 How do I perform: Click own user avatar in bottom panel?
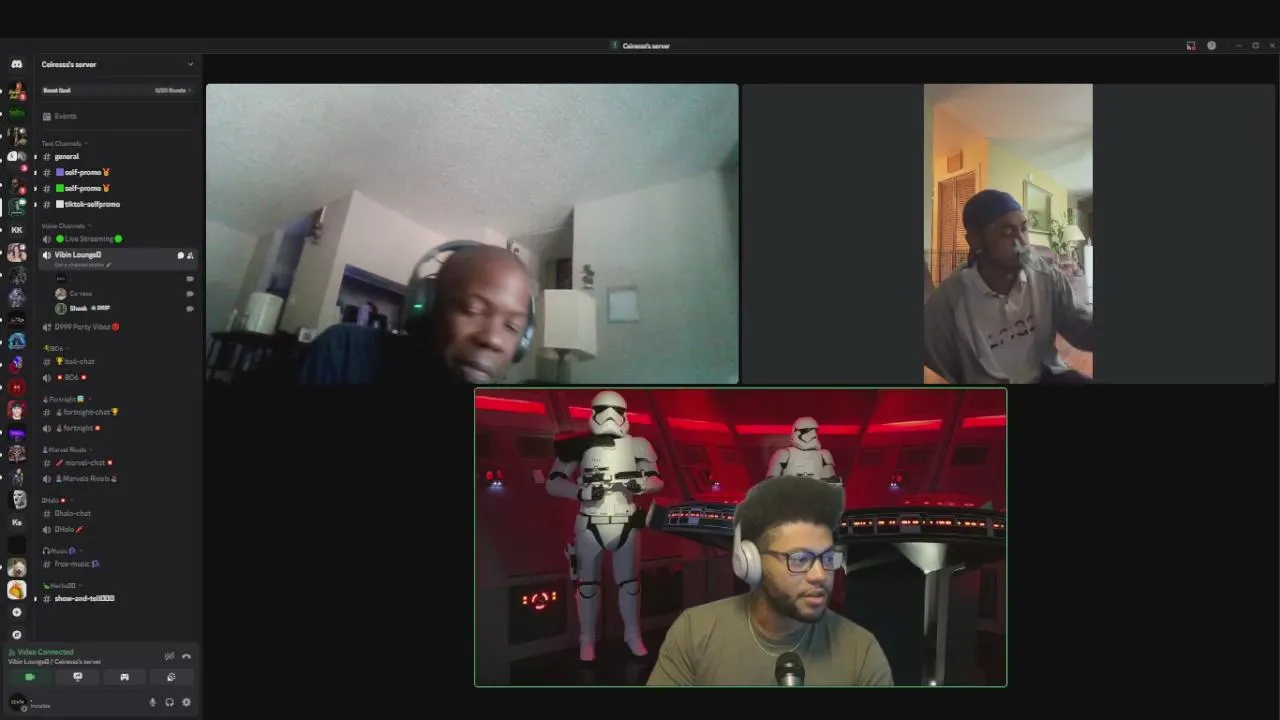(x=17, y=702)
